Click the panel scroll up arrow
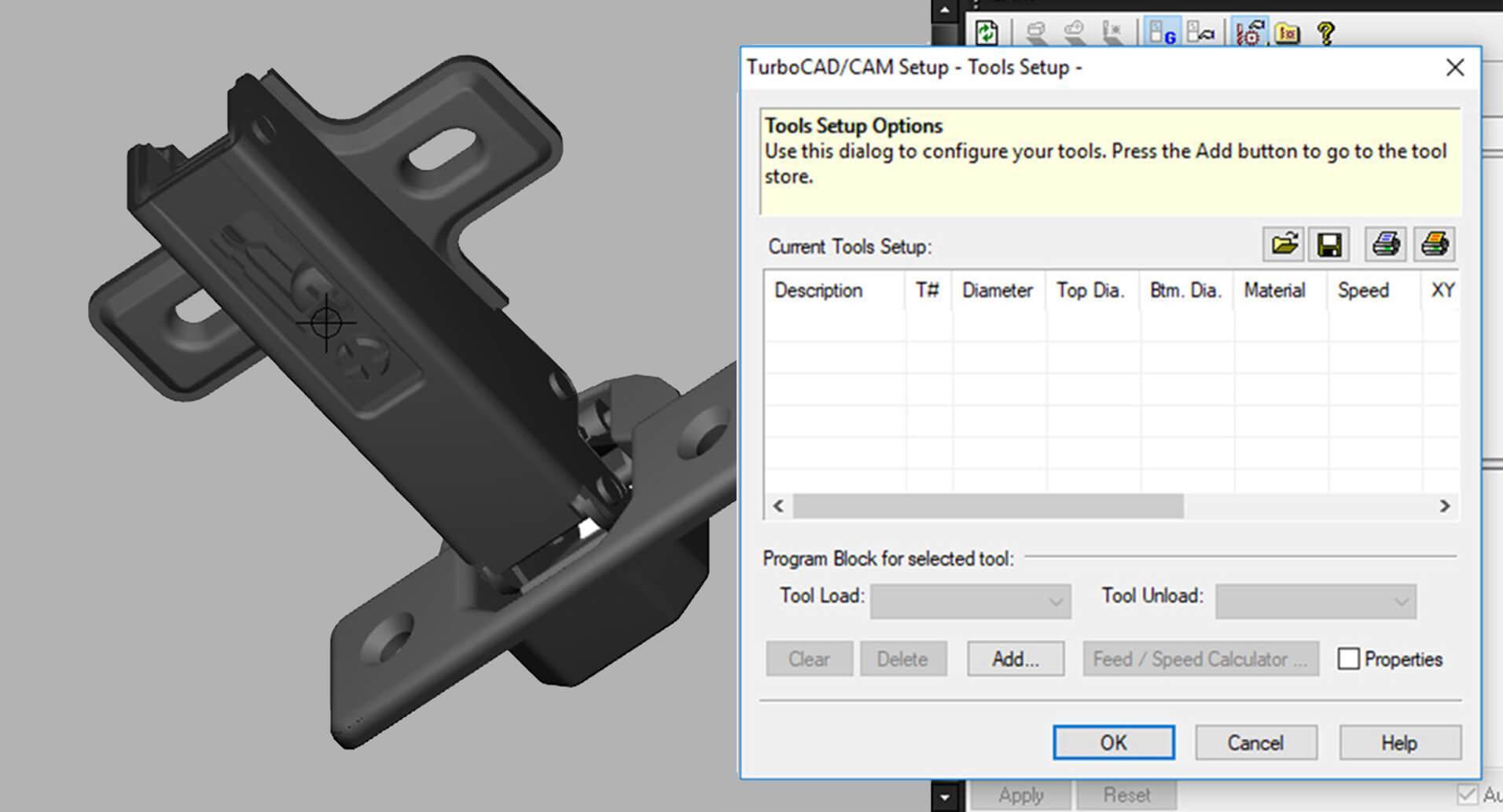The image size is (1503, 812). pos(945,11)
